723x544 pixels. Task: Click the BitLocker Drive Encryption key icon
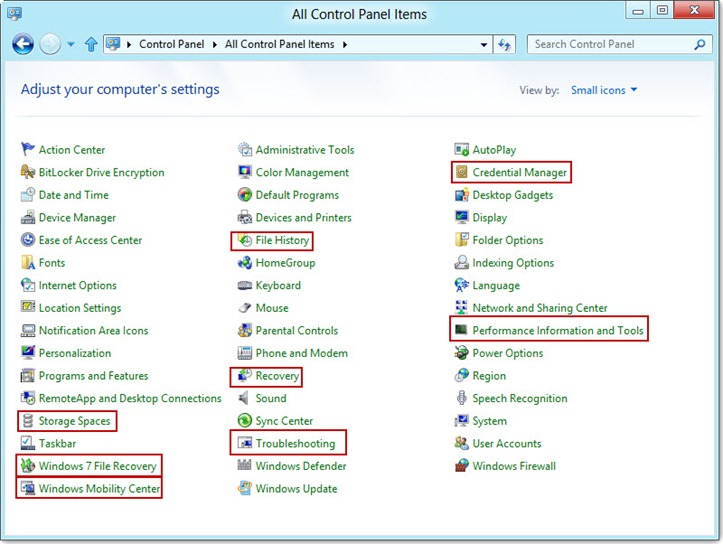point(28,172)
